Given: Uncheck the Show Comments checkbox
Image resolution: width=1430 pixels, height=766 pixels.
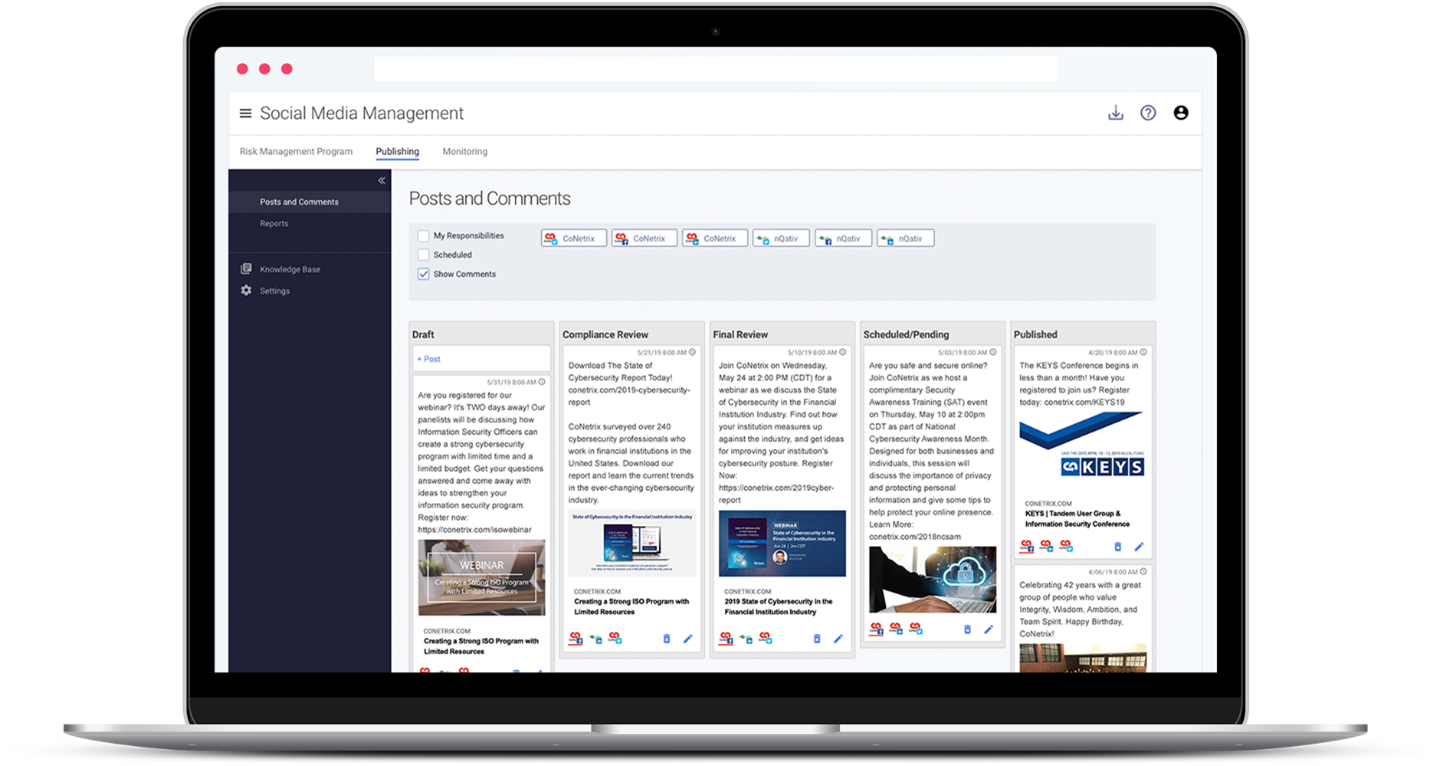Looking at the screenshot, I should [423, 274].
